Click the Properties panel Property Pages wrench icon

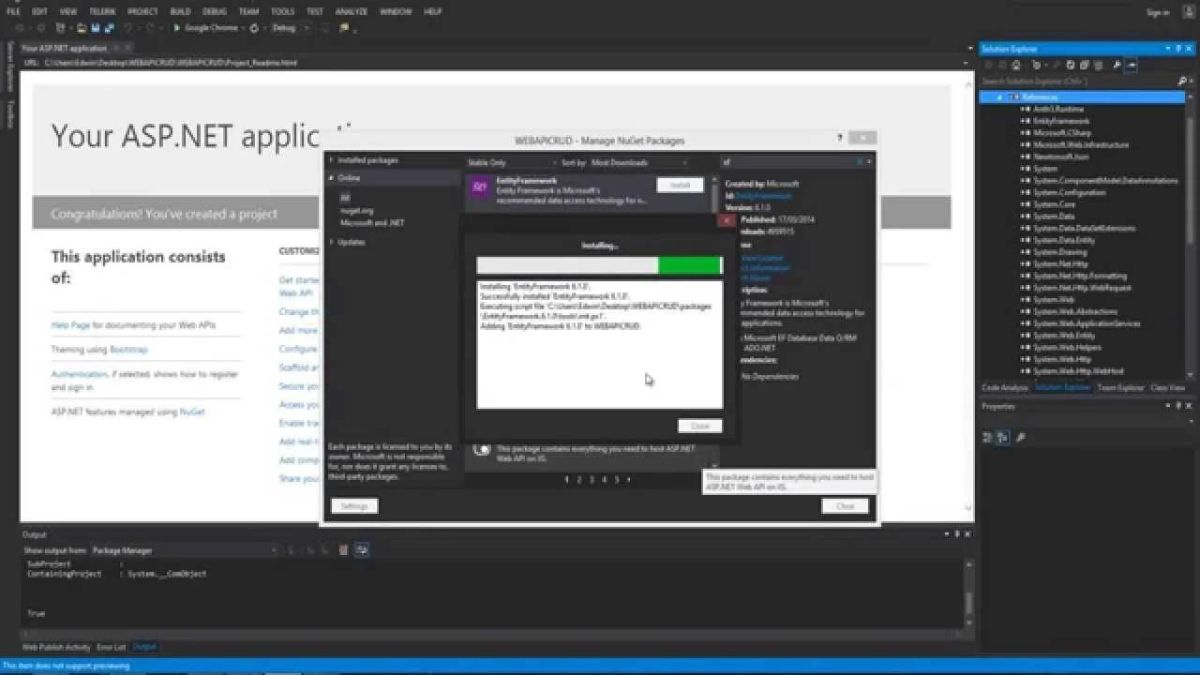1020,437
